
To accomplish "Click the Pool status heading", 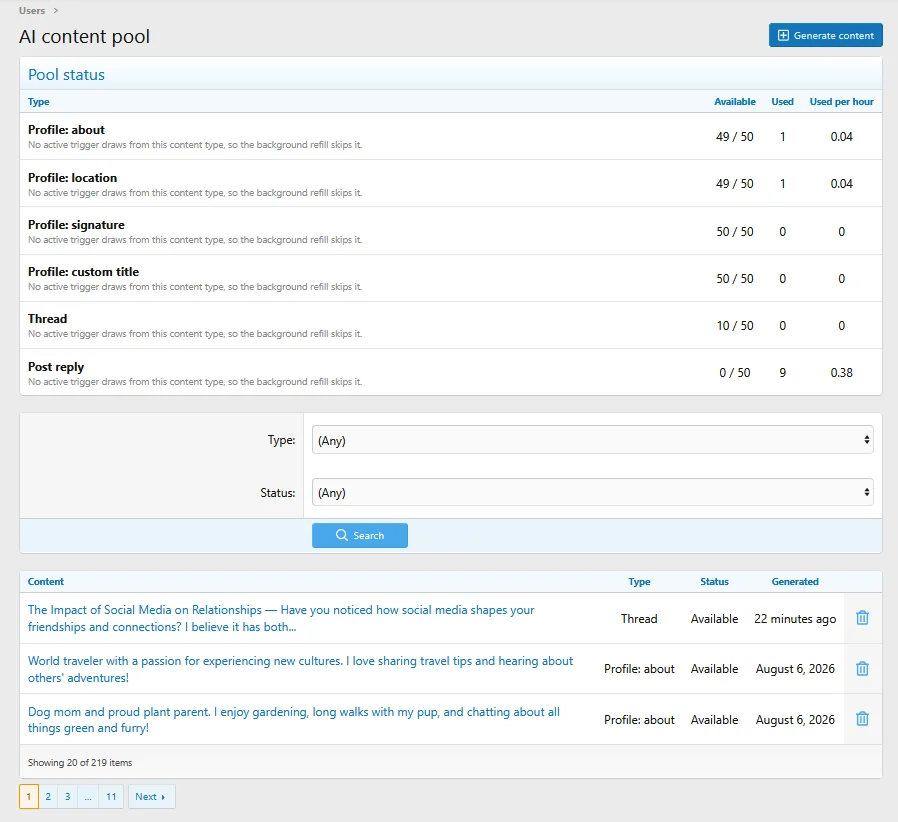I will 66,74.
